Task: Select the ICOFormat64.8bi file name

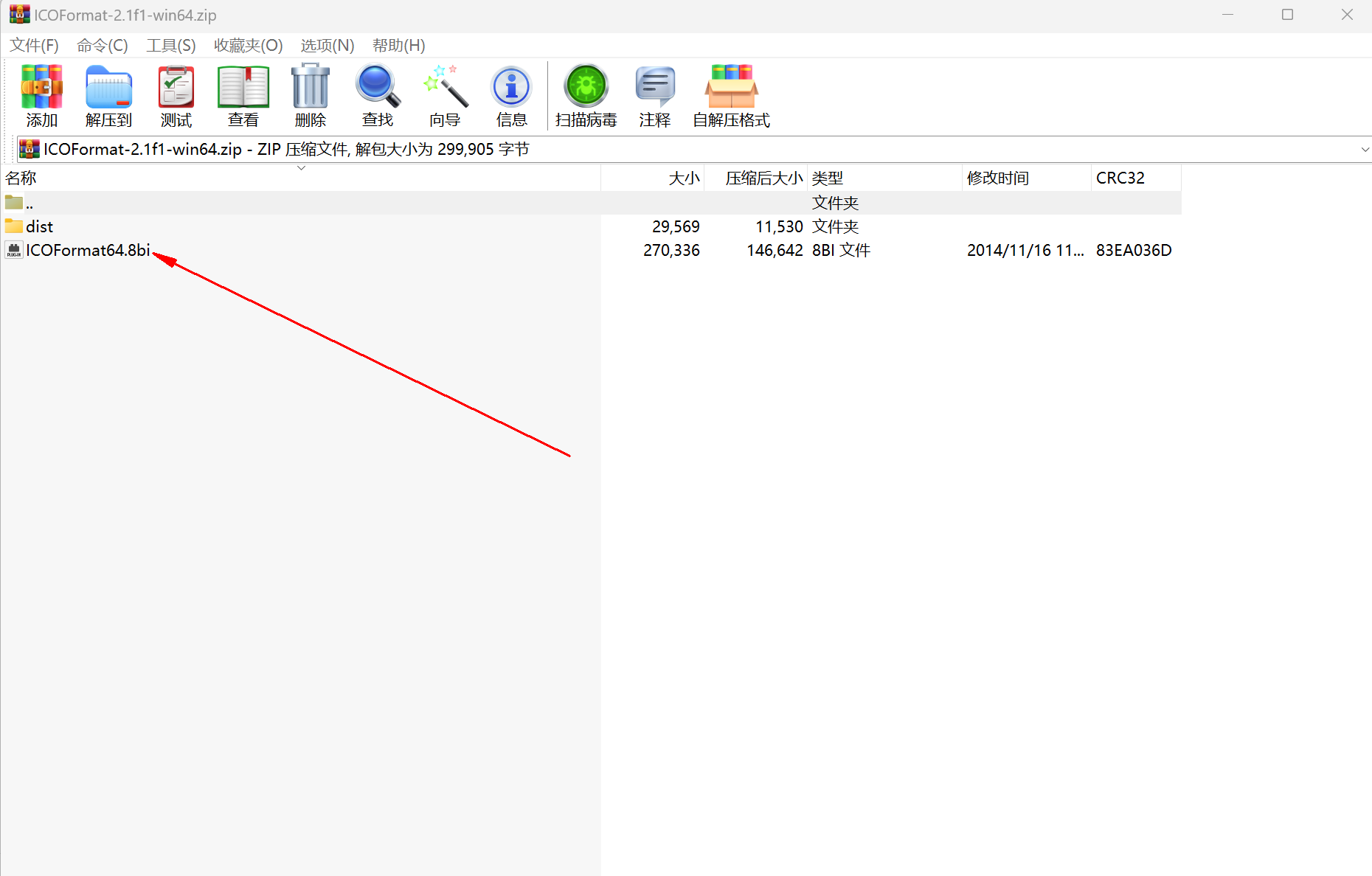Action: coord(88,250)
